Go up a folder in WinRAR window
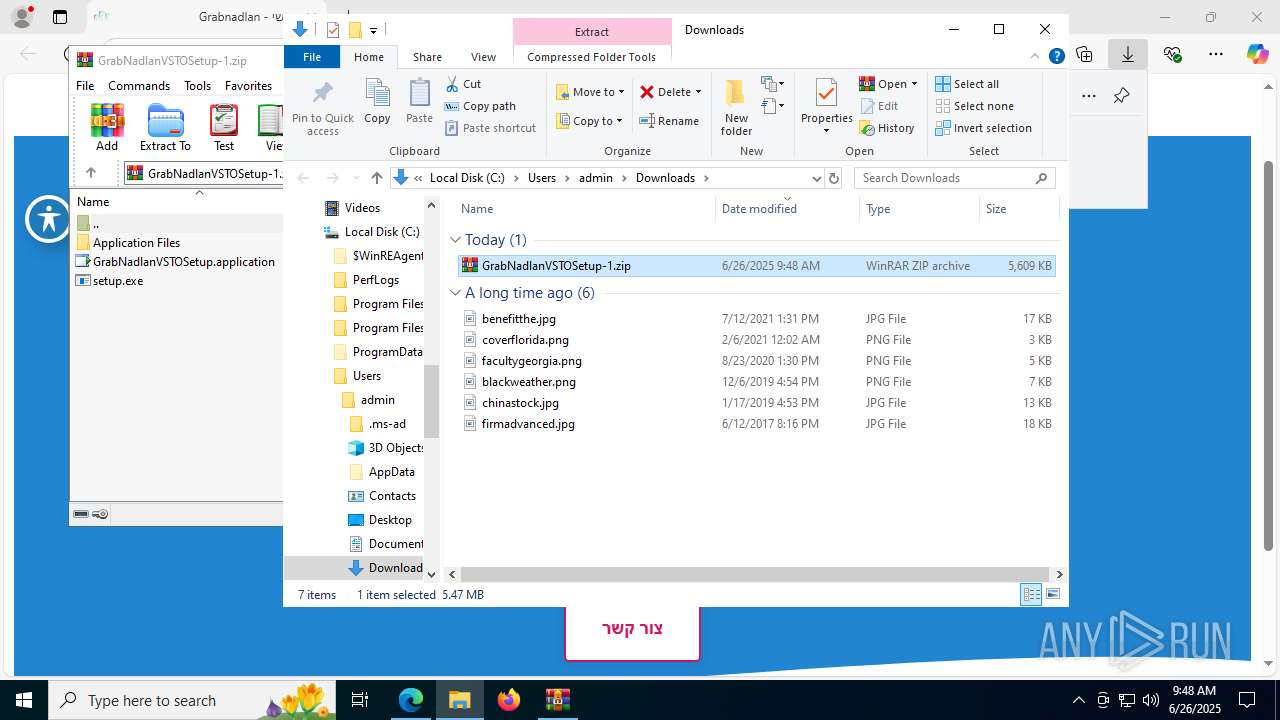This screenshot has width=1280, height=720. 91,173
